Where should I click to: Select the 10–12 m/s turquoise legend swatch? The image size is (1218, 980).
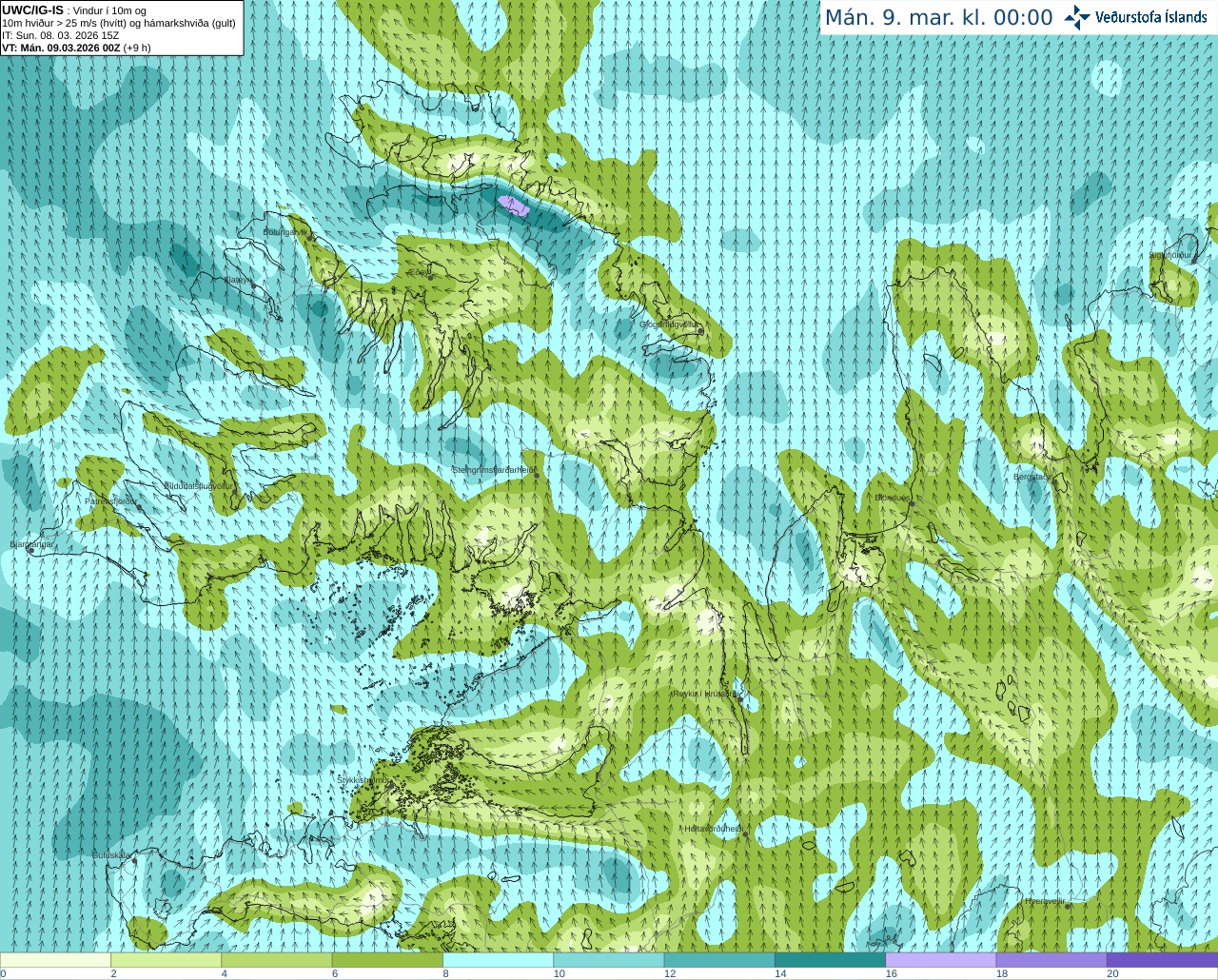609,960
